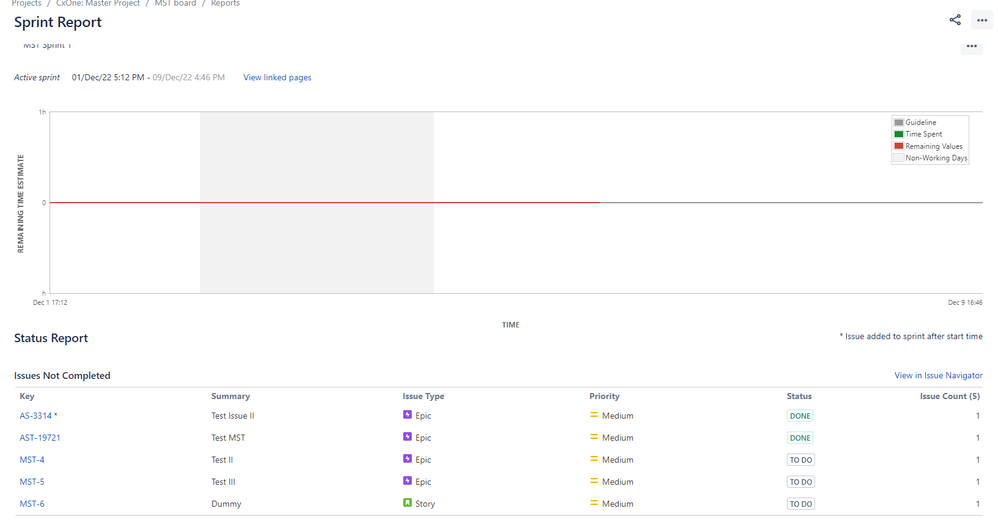Open issue MST-6

(32, 504)
